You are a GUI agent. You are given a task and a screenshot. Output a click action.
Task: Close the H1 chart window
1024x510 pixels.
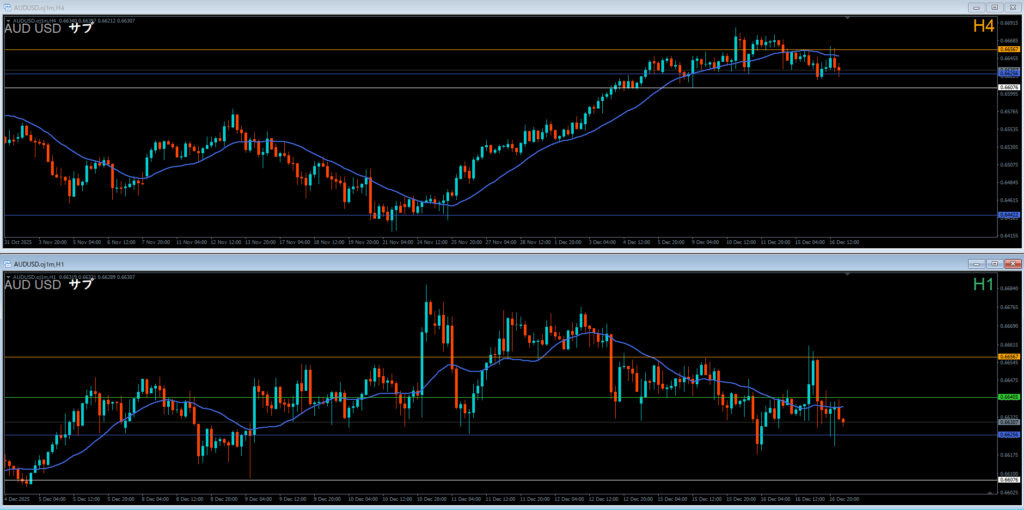pyautogui.click(x=1012, y=263)
